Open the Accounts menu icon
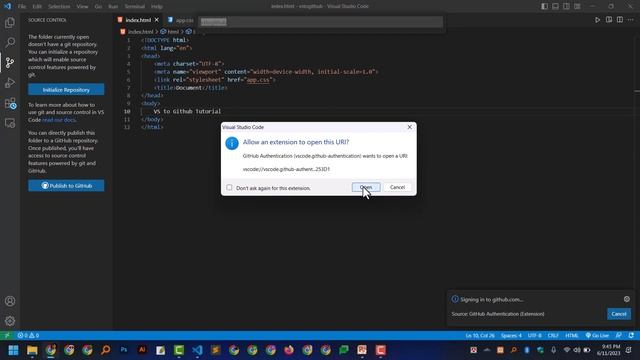640x360 pixels. (x=10, y=301)
